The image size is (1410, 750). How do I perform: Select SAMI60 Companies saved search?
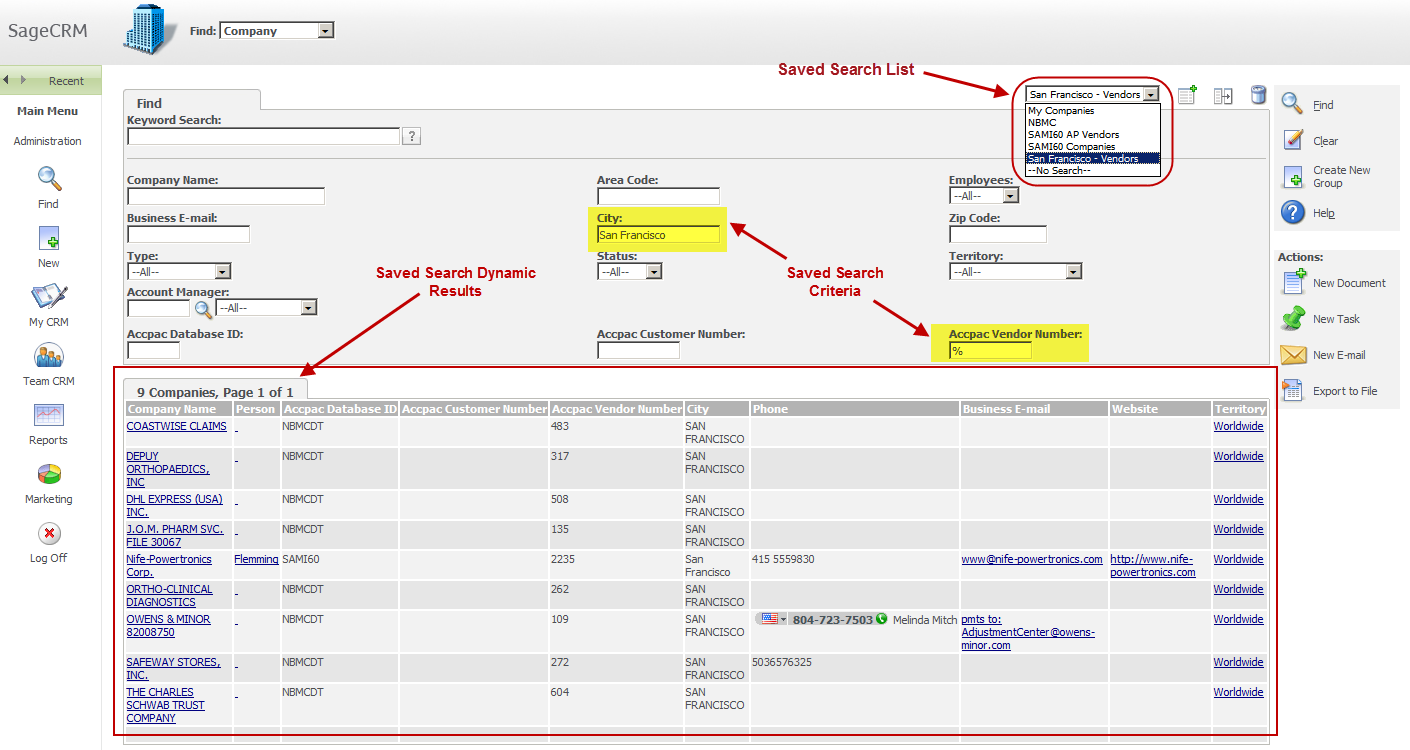(x=1071, y=146)
